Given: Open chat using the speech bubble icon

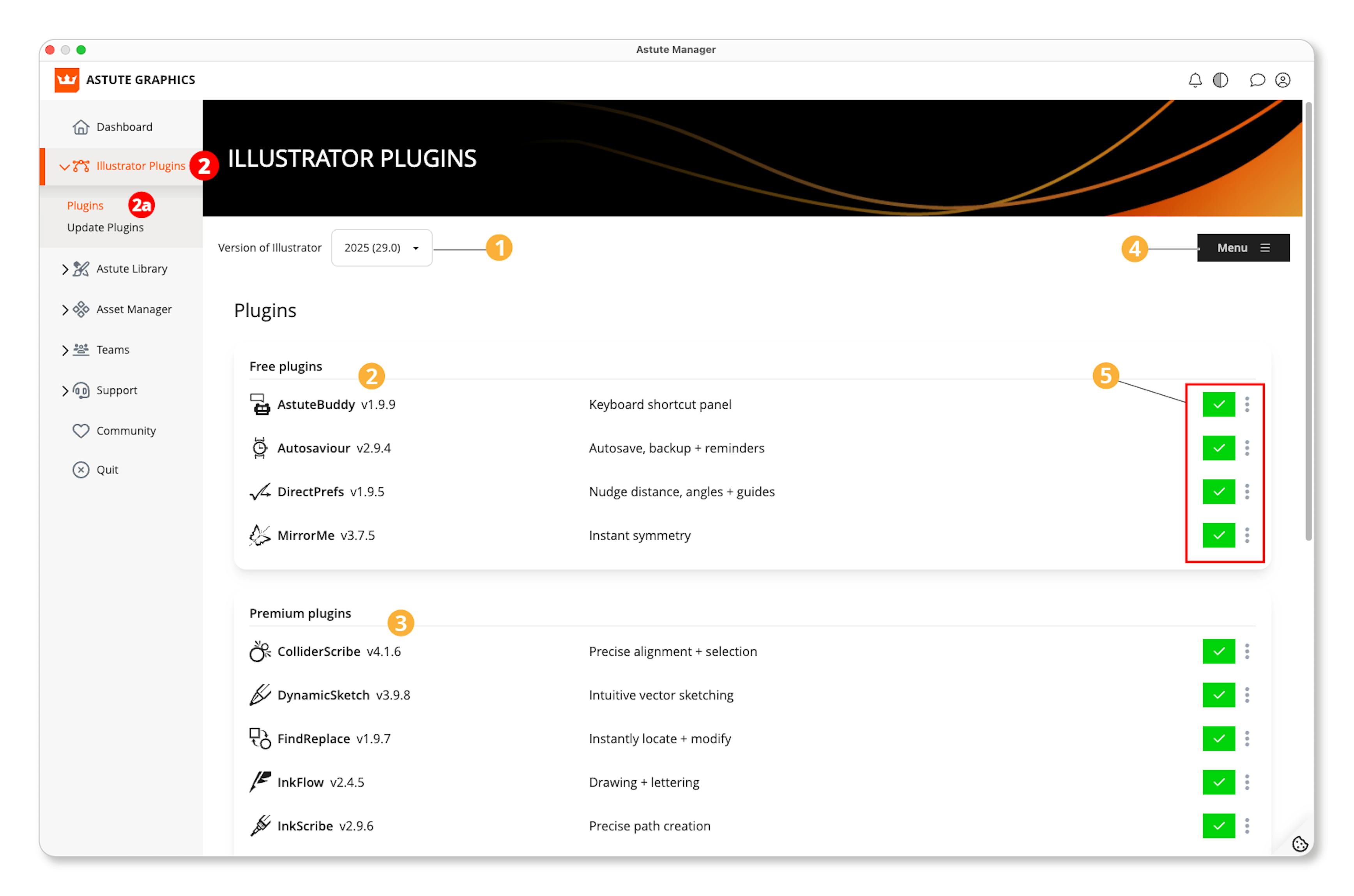Looking at the screenshot, I should point(1257,79).
